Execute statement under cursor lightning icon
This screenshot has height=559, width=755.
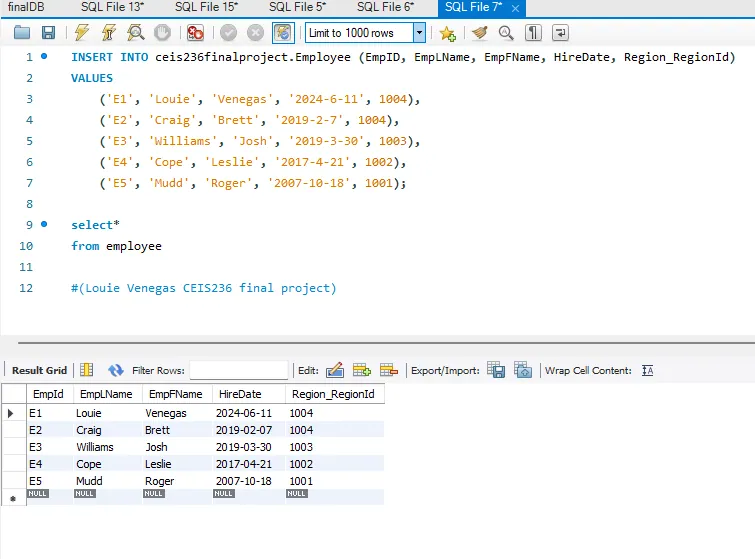click(x=109, y=33)
